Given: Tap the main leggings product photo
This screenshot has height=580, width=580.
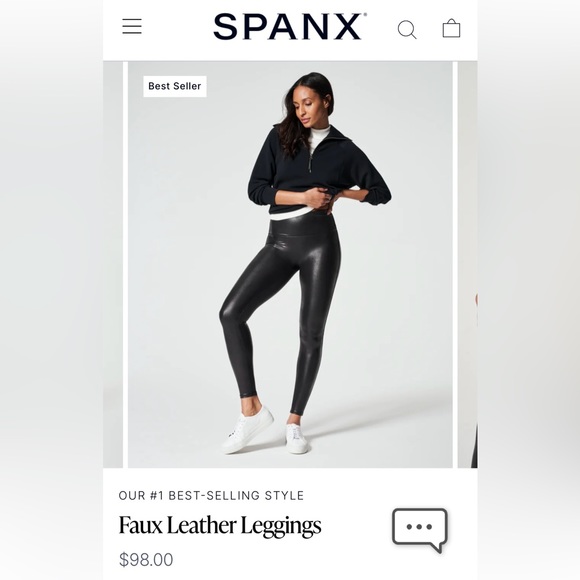Looking at the screenshot, I should (290, 264).
